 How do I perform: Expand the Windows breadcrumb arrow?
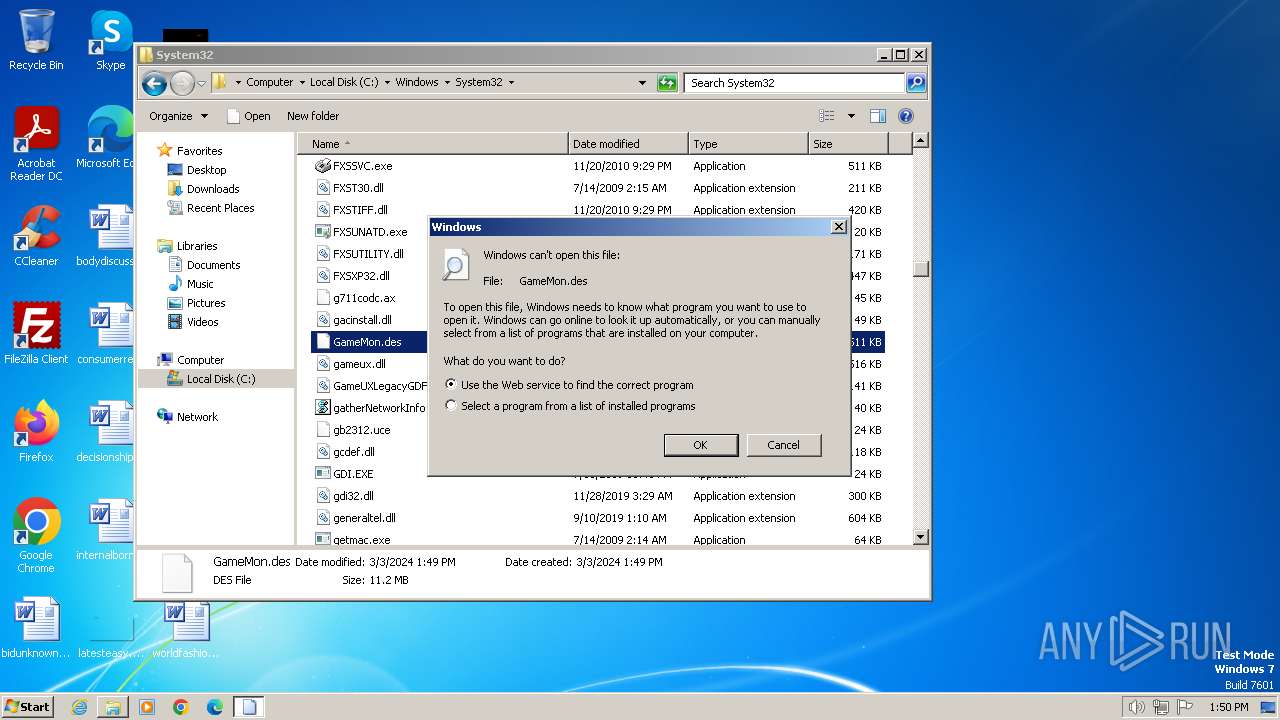coord(447,83)
